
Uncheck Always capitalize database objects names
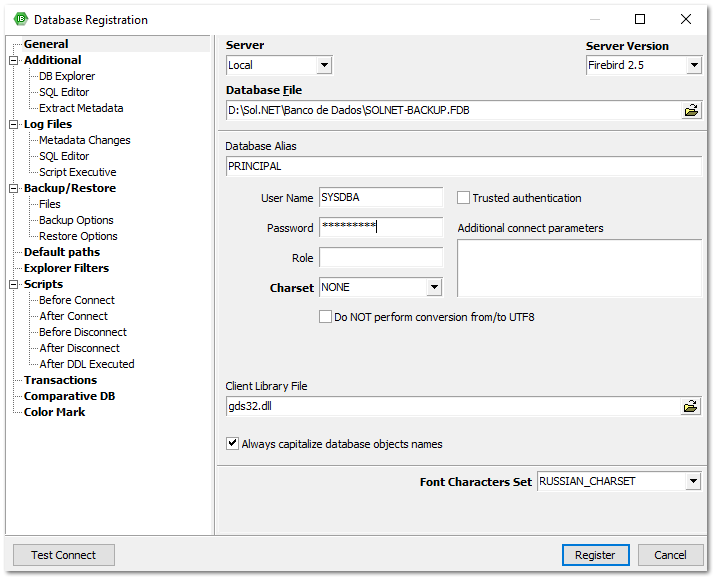coord(233,443)
